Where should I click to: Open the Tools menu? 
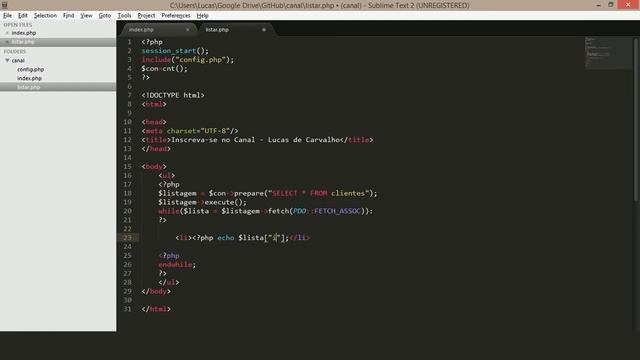point(124,16)
